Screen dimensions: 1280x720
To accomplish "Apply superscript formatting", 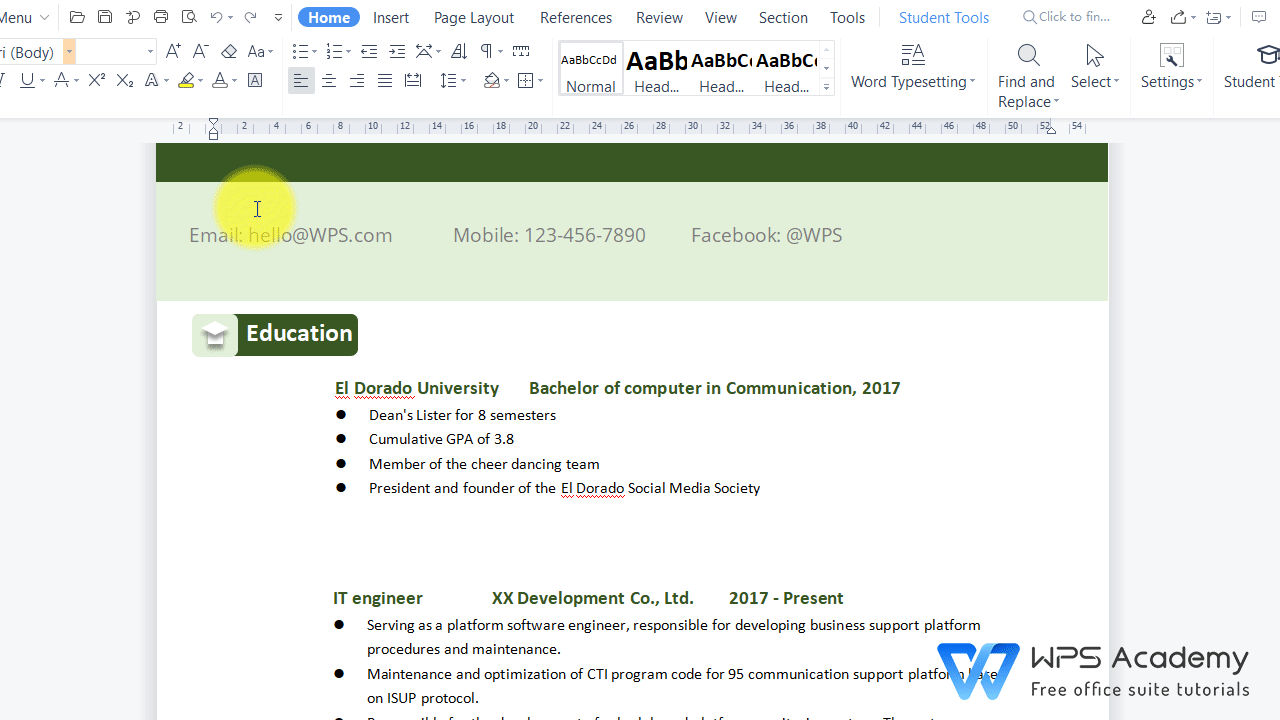I will pyautogui.click(x=97, y=80).
